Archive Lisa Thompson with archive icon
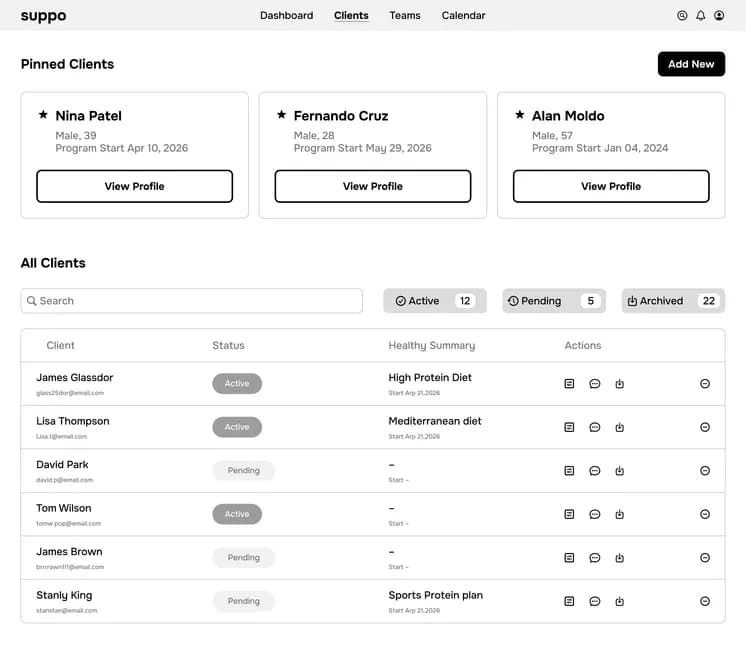Screen dimensions: 746x659 (619, 427)
